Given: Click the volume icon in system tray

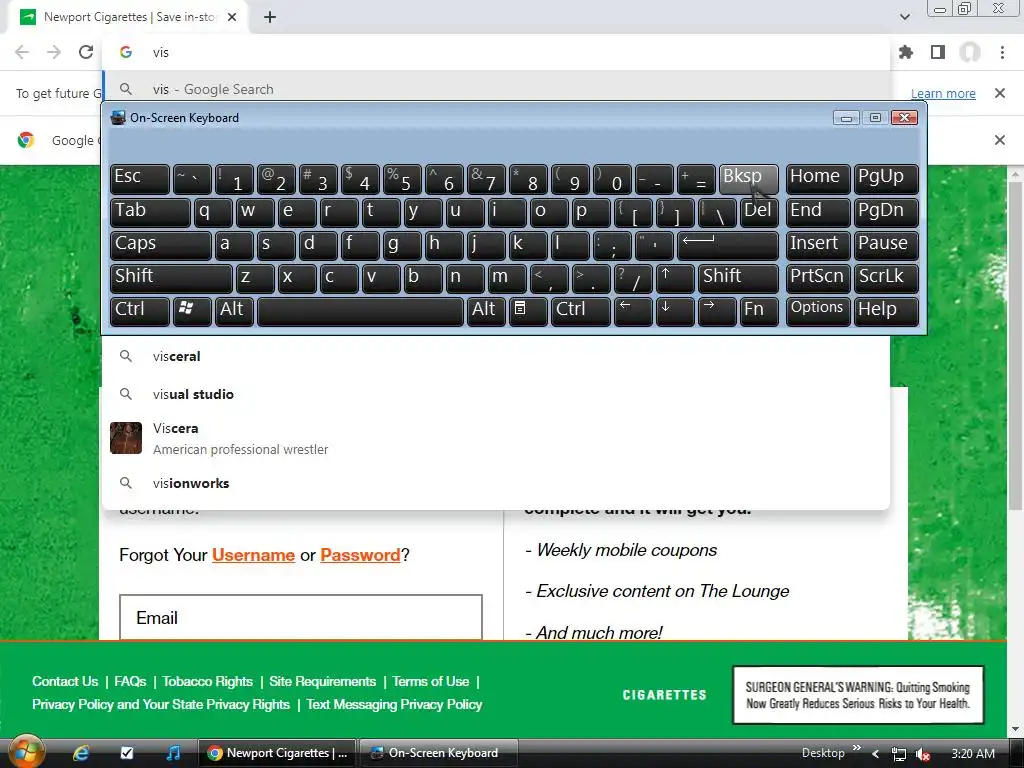Looking at the screenshot, I should pyautogui.click(x=922, y=754).
